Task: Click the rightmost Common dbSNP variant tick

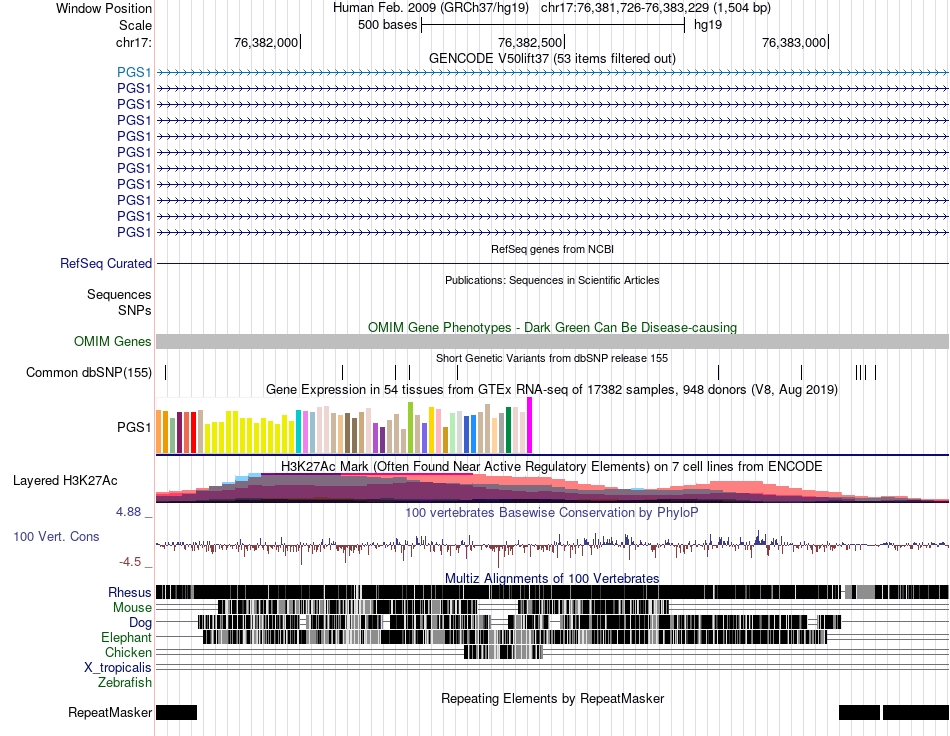Action: pos(875,372)
